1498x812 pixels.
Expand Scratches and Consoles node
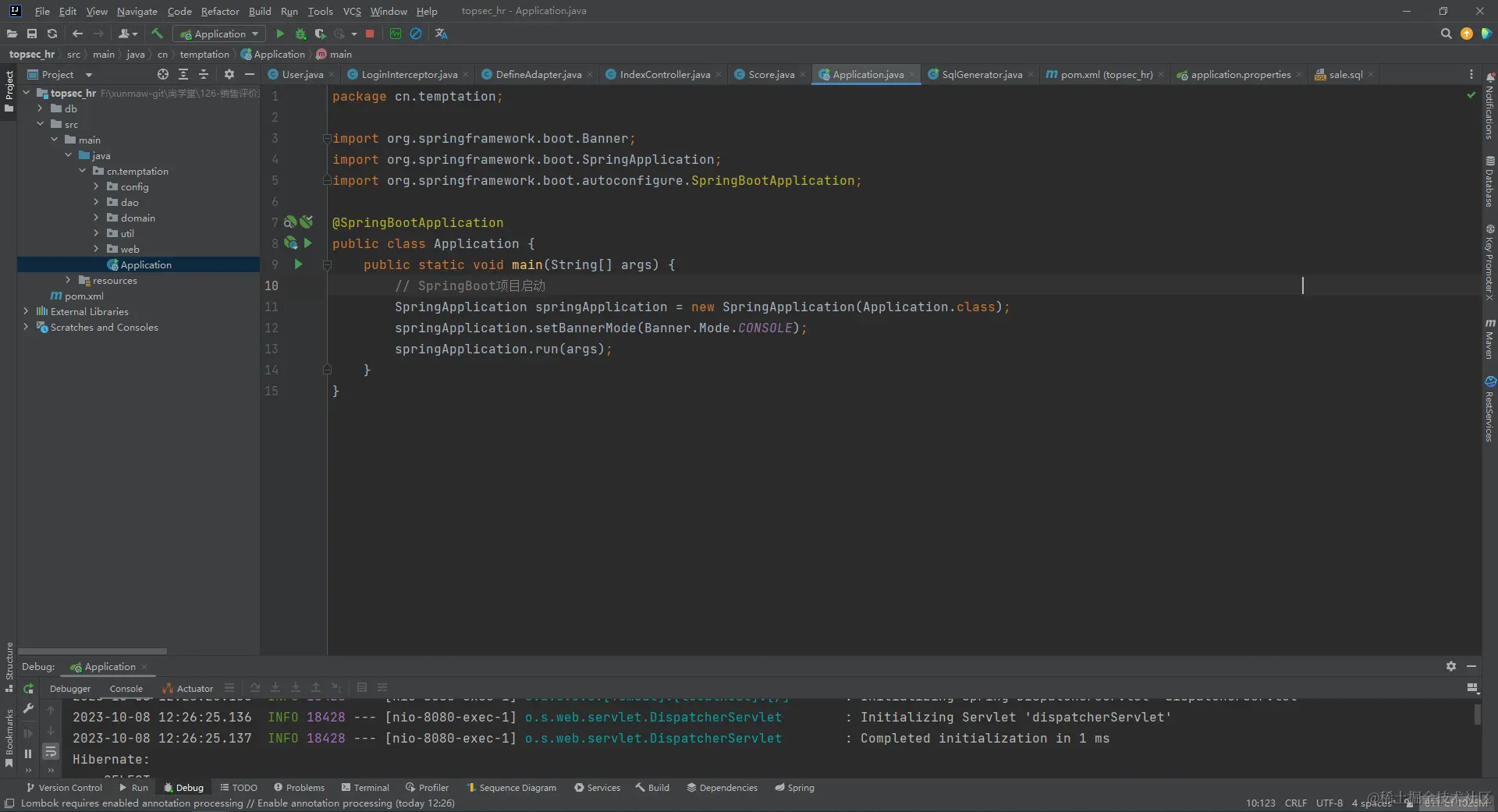[26, 327]
